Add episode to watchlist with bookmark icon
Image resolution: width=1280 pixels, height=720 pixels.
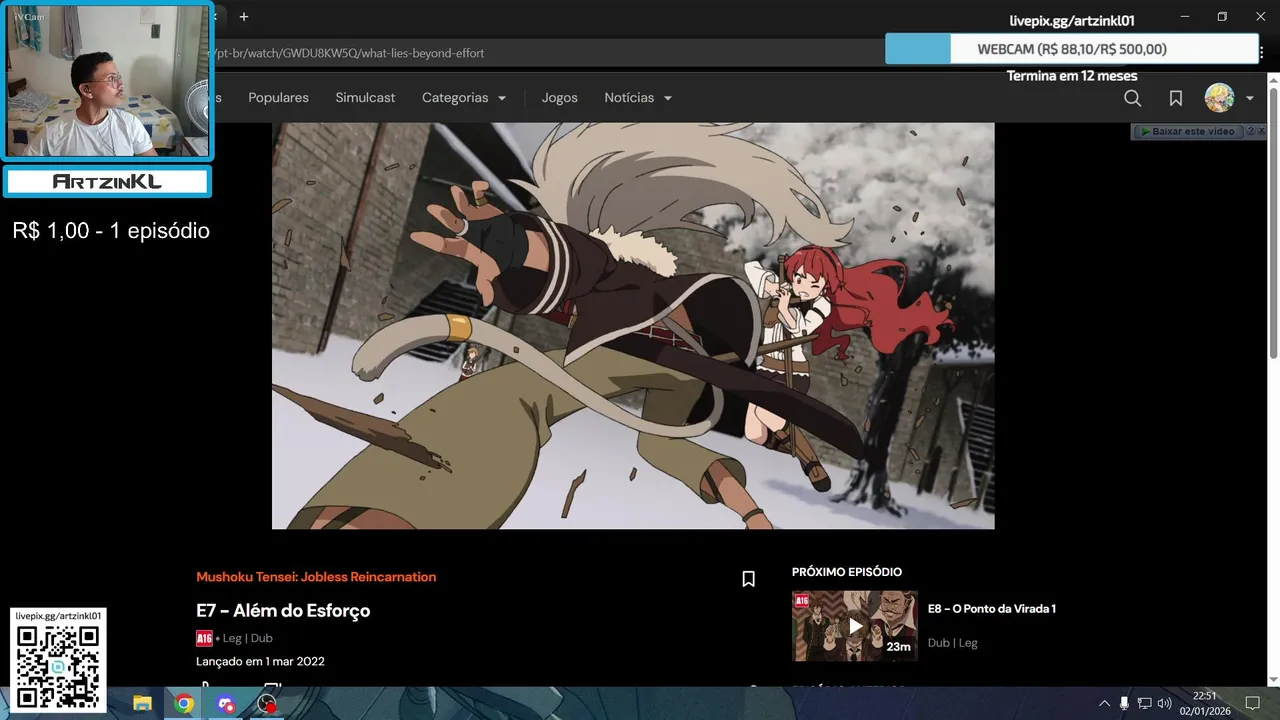click(x=748, y=578)
